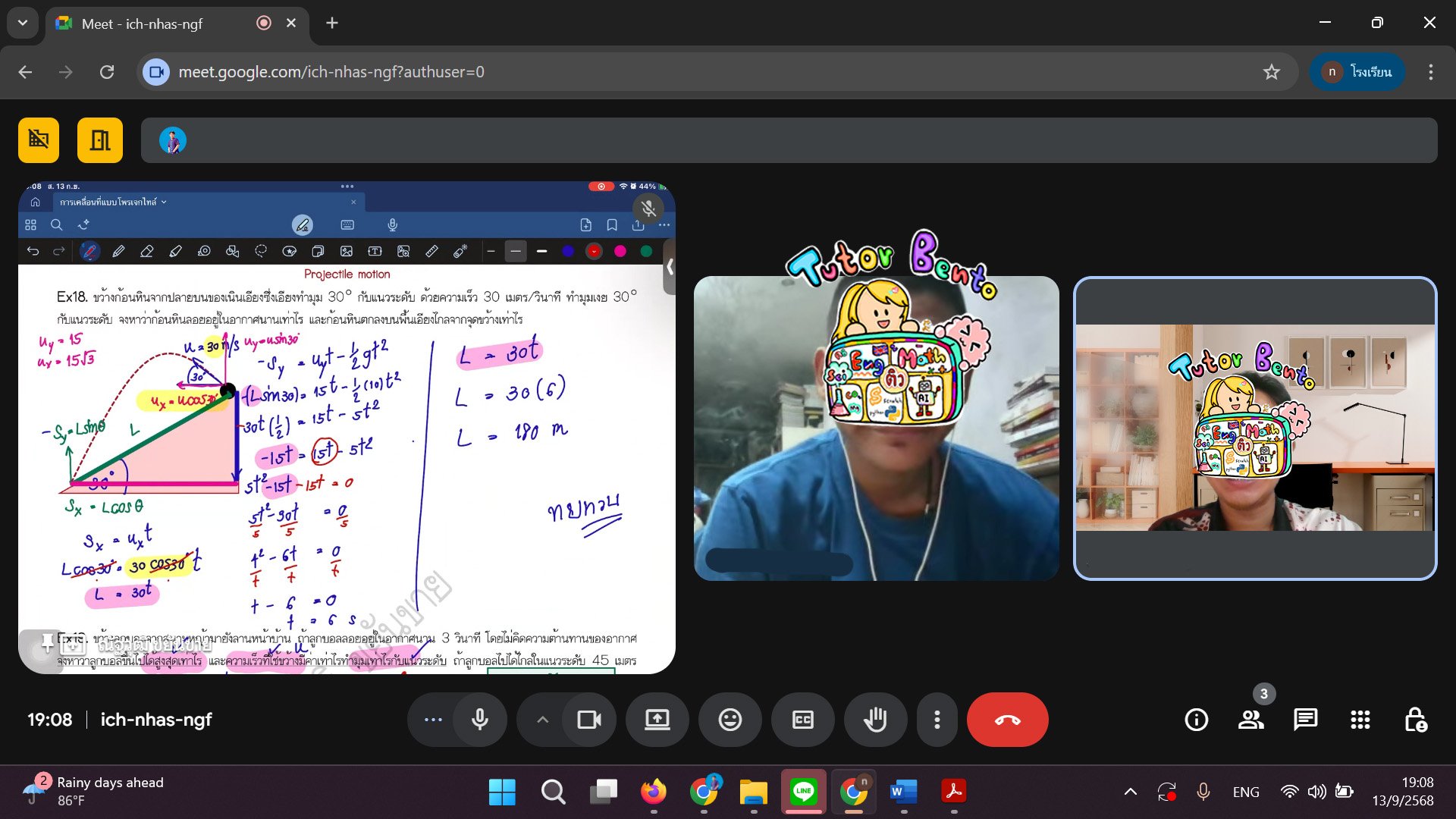Show the participants people panel
1456x819 pixels.
pyautogui.click(x=1250, y=720)
